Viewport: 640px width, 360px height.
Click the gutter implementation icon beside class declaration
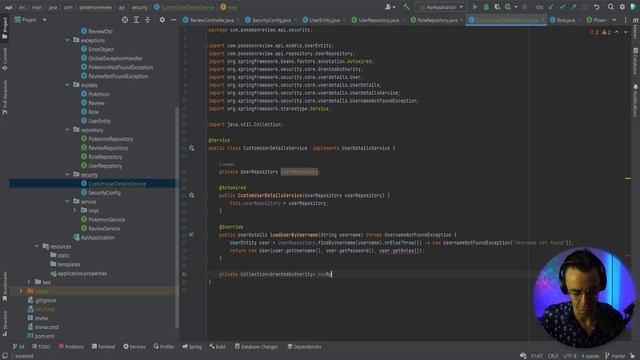pyautogui.click(x=191, y=148)
